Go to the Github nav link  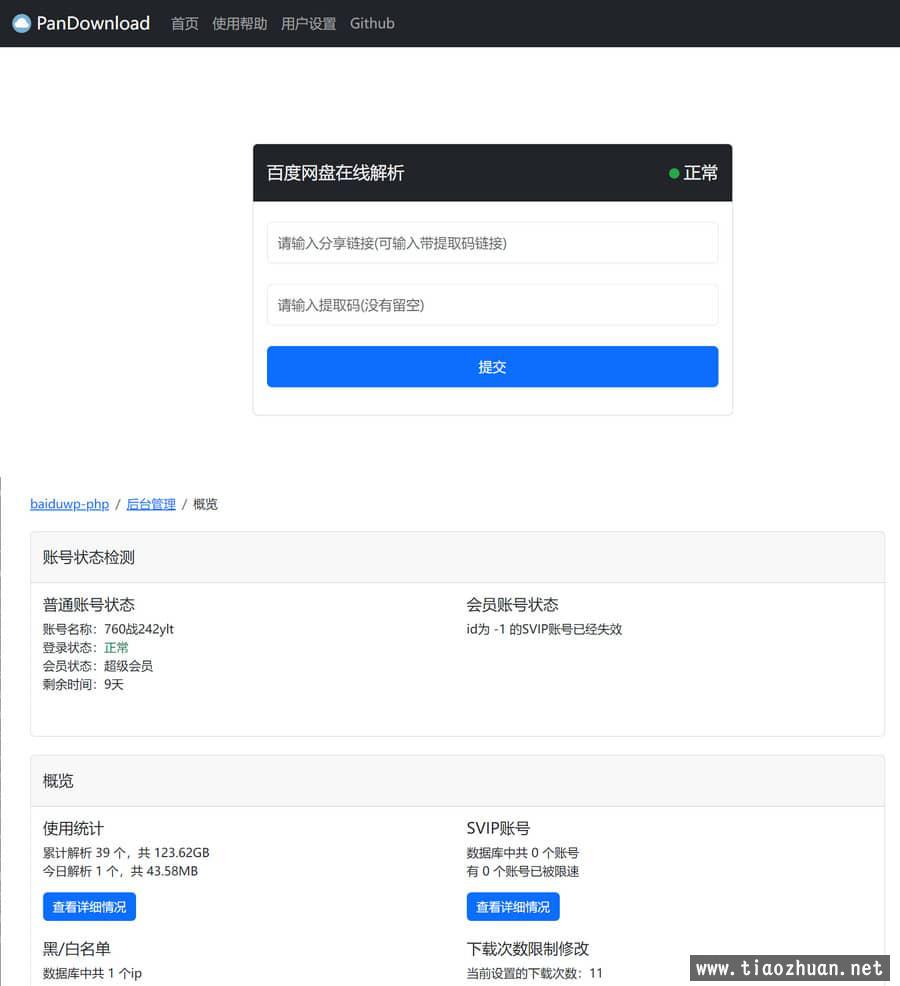tap(372, 24)
